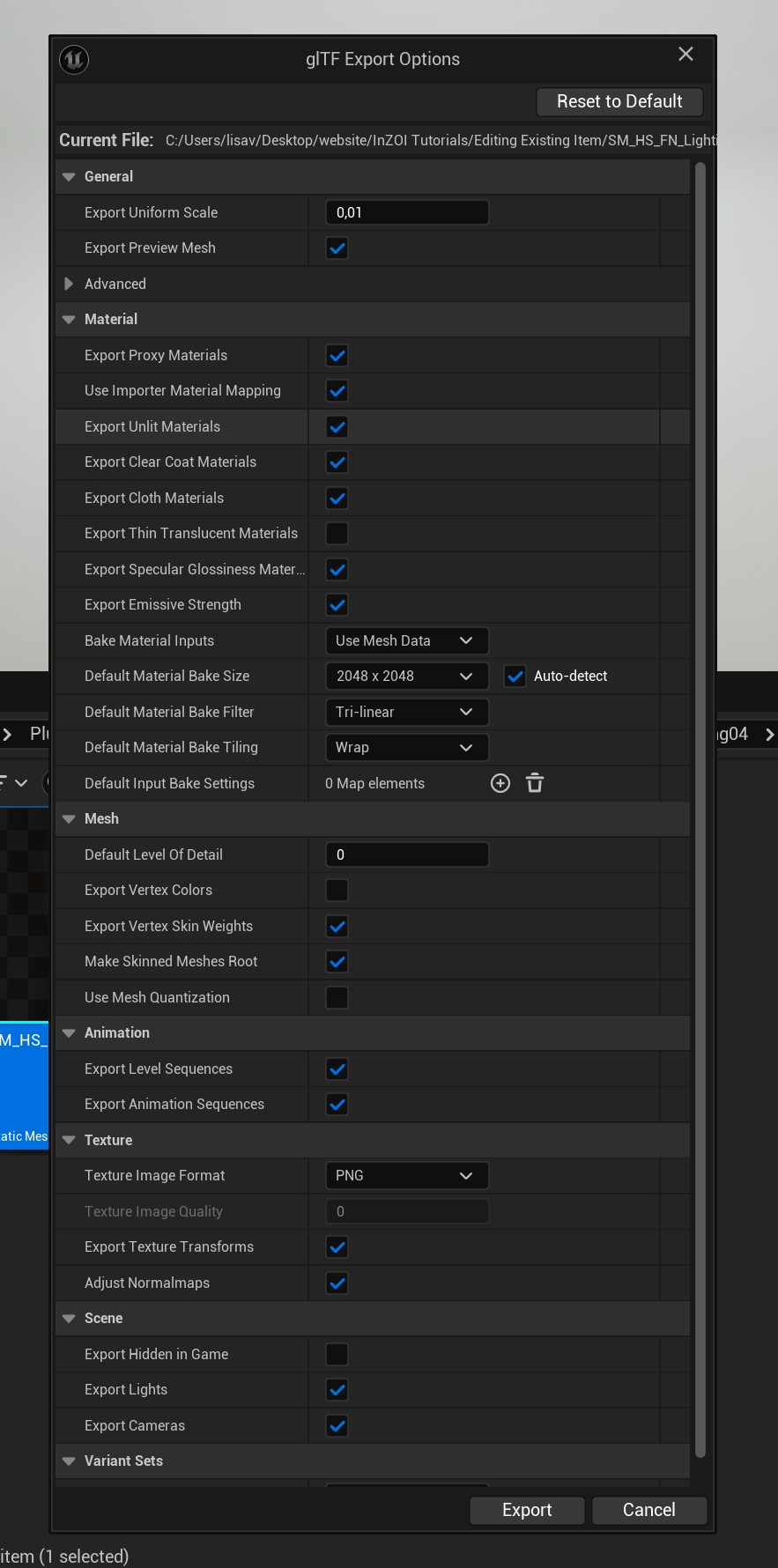Toggle Use Importer Material Mapping checkbox
The width and height of the screenshot is (778, 1568).
pyautogui.click(x=337, y=391)
